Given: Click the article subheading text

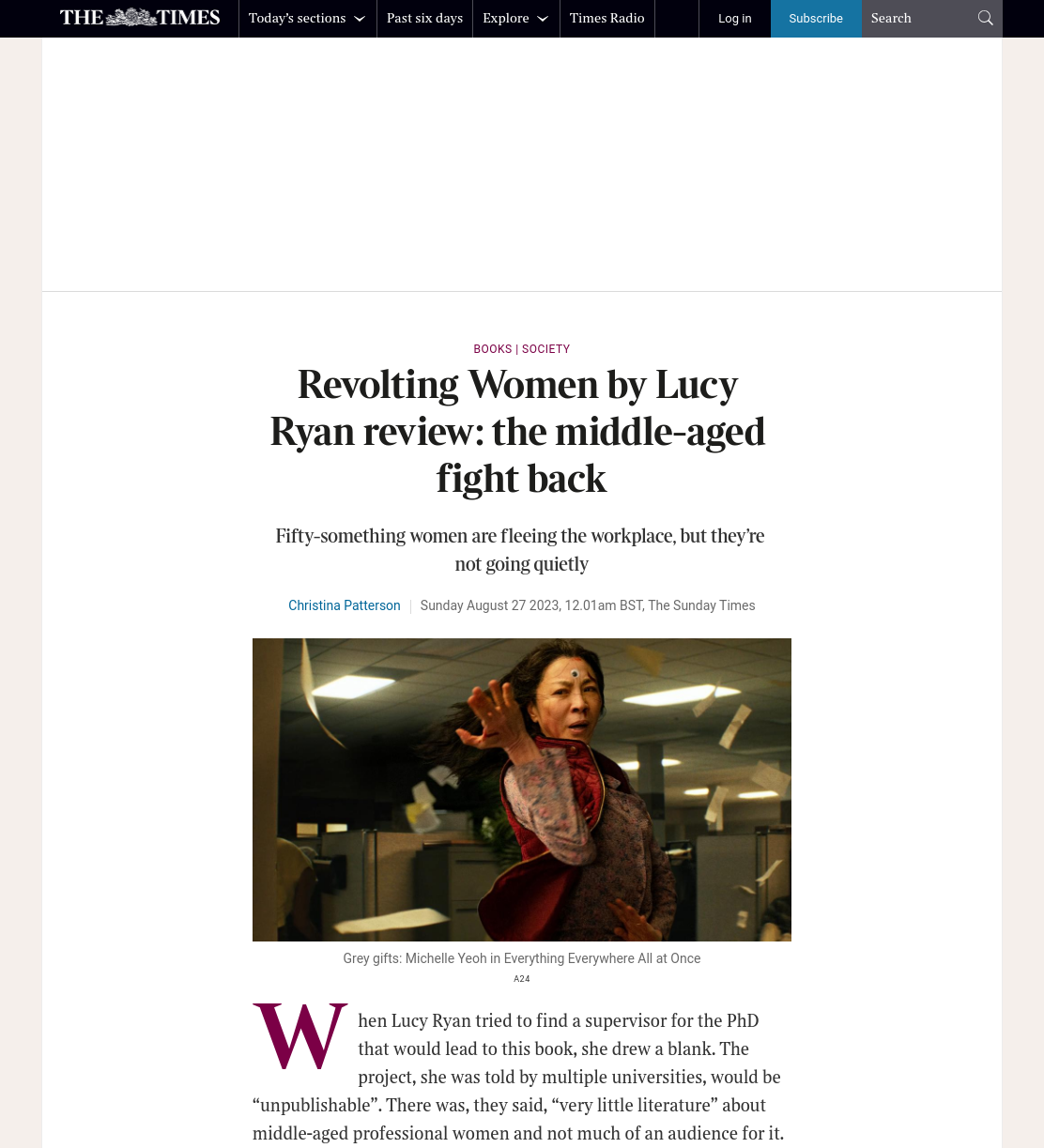Looking at the screenshot, I should [520, 550].
